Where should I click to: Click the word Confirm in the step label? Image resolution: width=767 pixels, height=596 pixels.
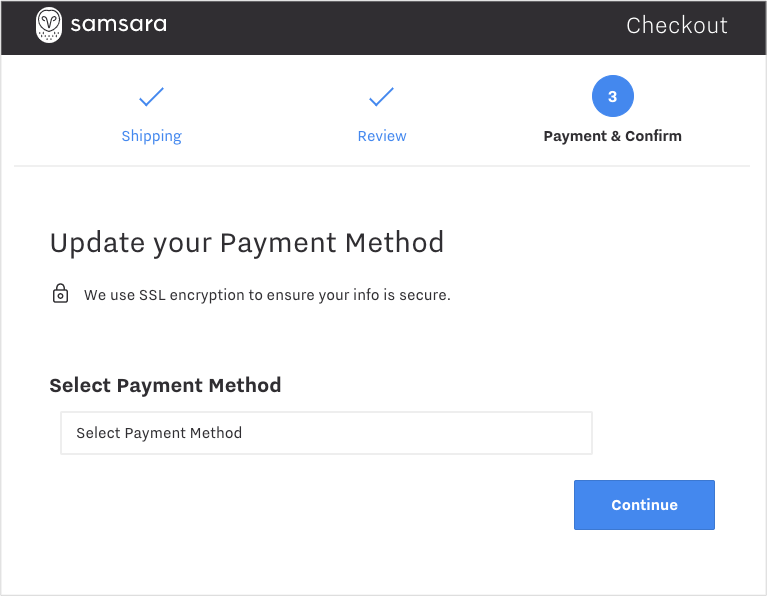click(653, 136)
